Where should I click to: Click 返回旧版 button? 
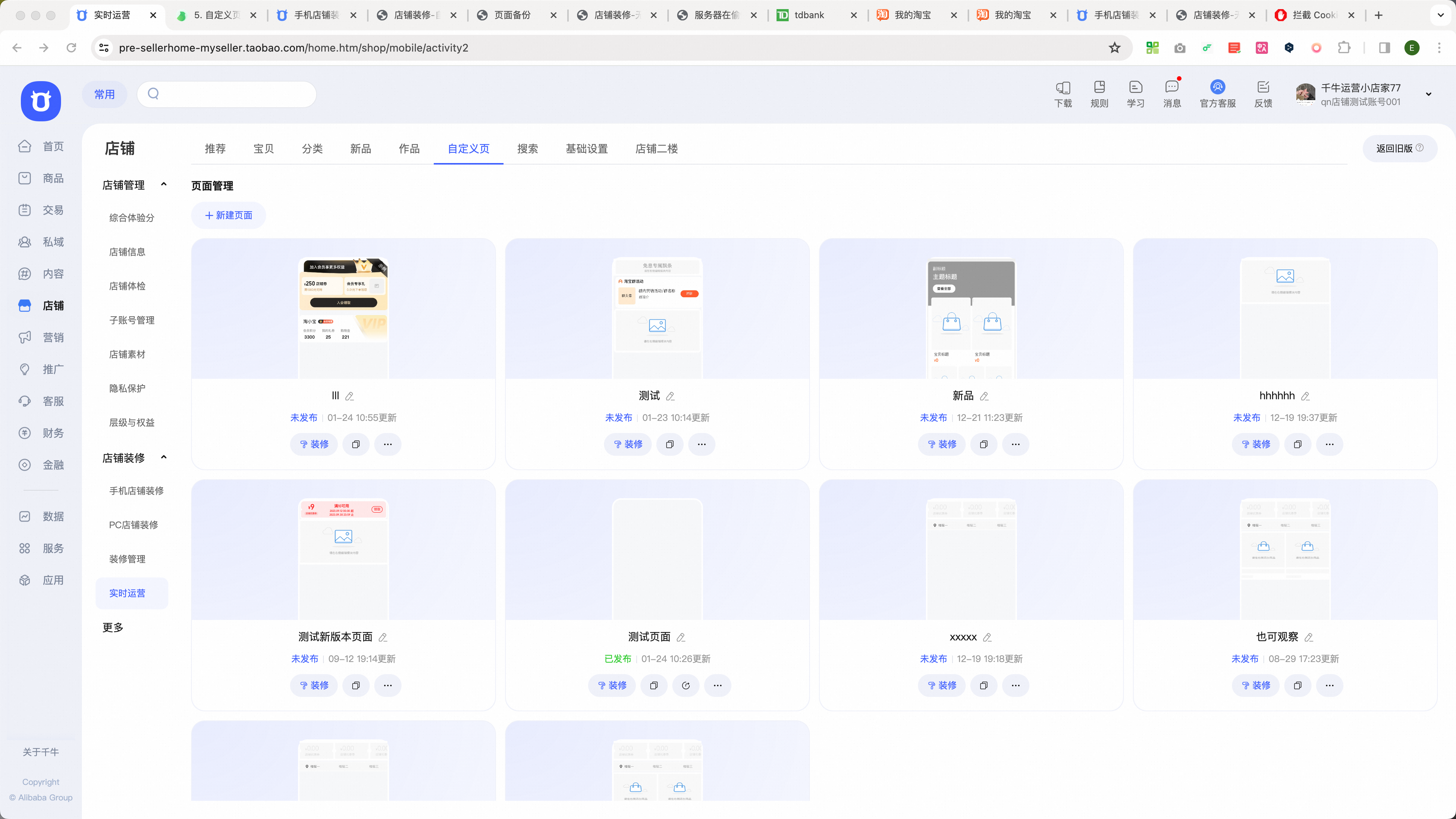pyautogui.click(x=1400, y=149)
